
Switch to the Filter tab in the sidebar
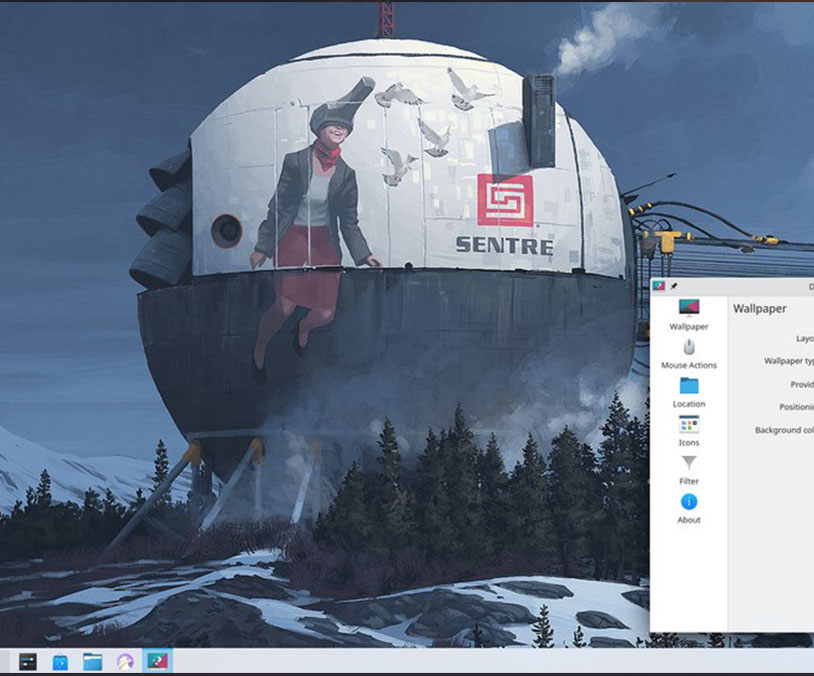(x=690, y=470)
